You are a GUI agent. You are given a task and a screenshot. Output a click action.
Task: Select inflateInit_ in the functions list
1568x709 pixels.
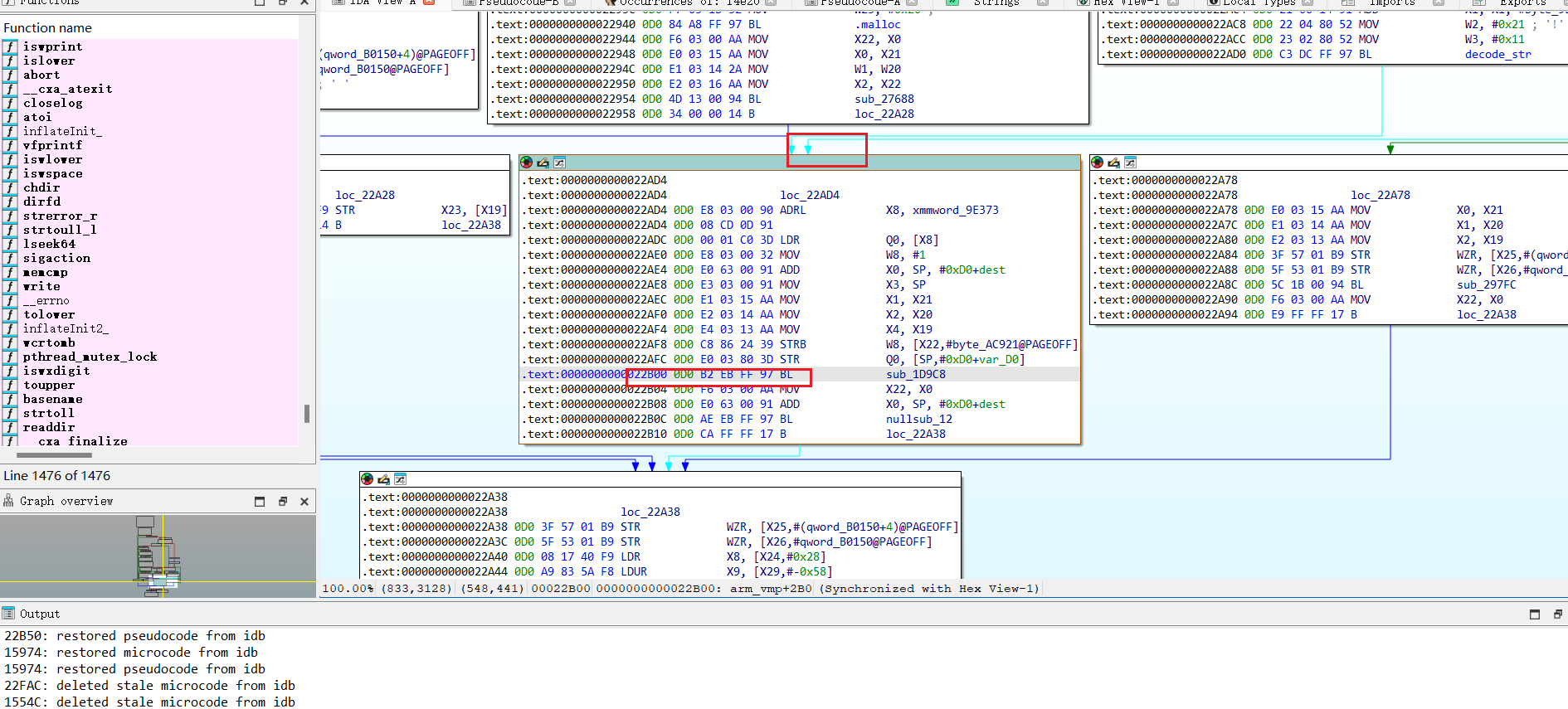(62, 131)
